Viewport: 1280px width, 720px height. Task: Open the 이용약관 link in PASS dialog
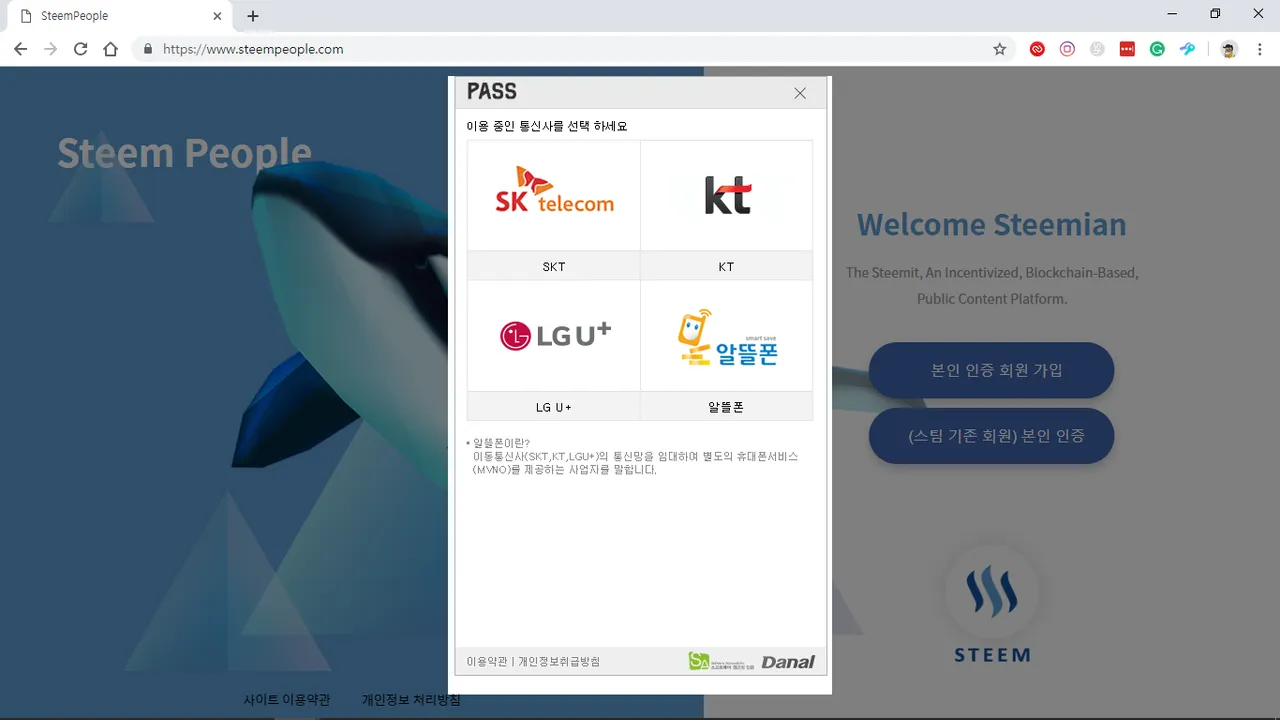coord(487,661)
